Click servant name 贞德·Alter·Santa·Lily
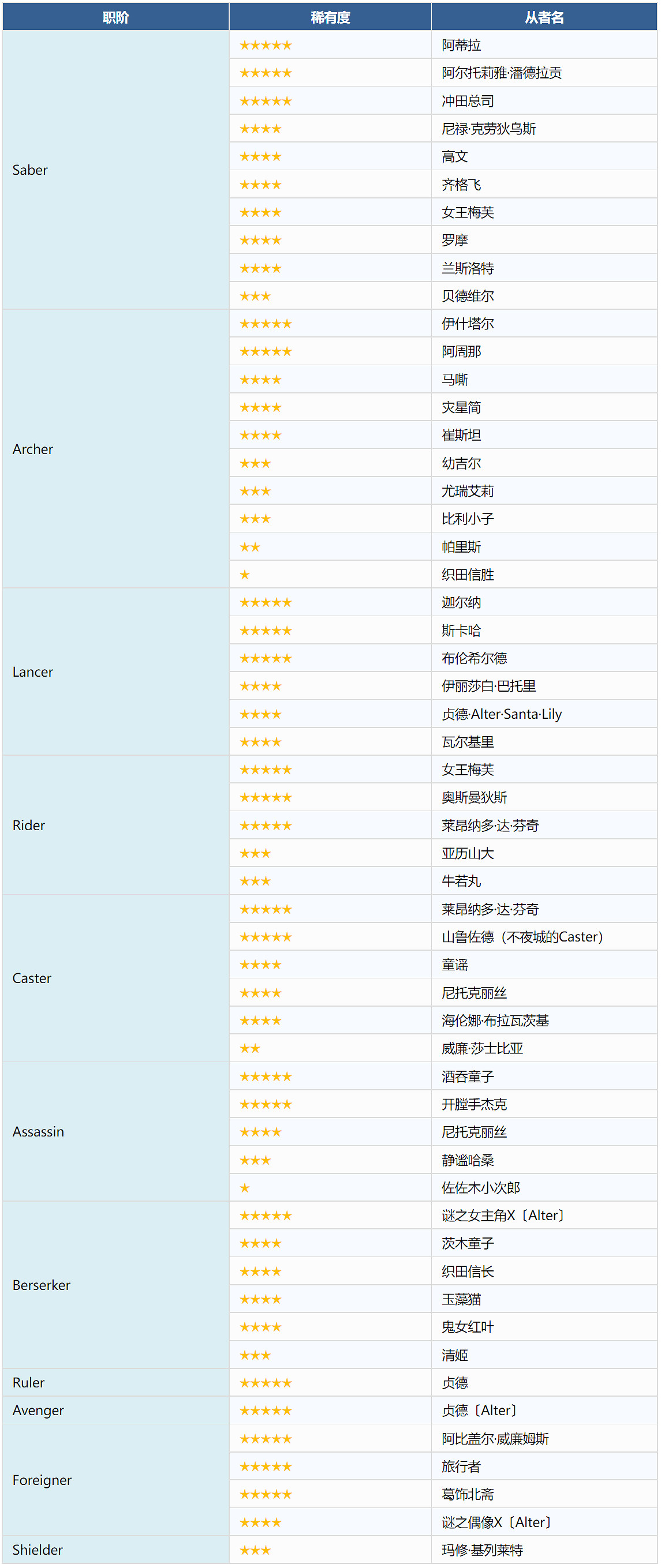The image size is (661, 1568). coord(502,714)
